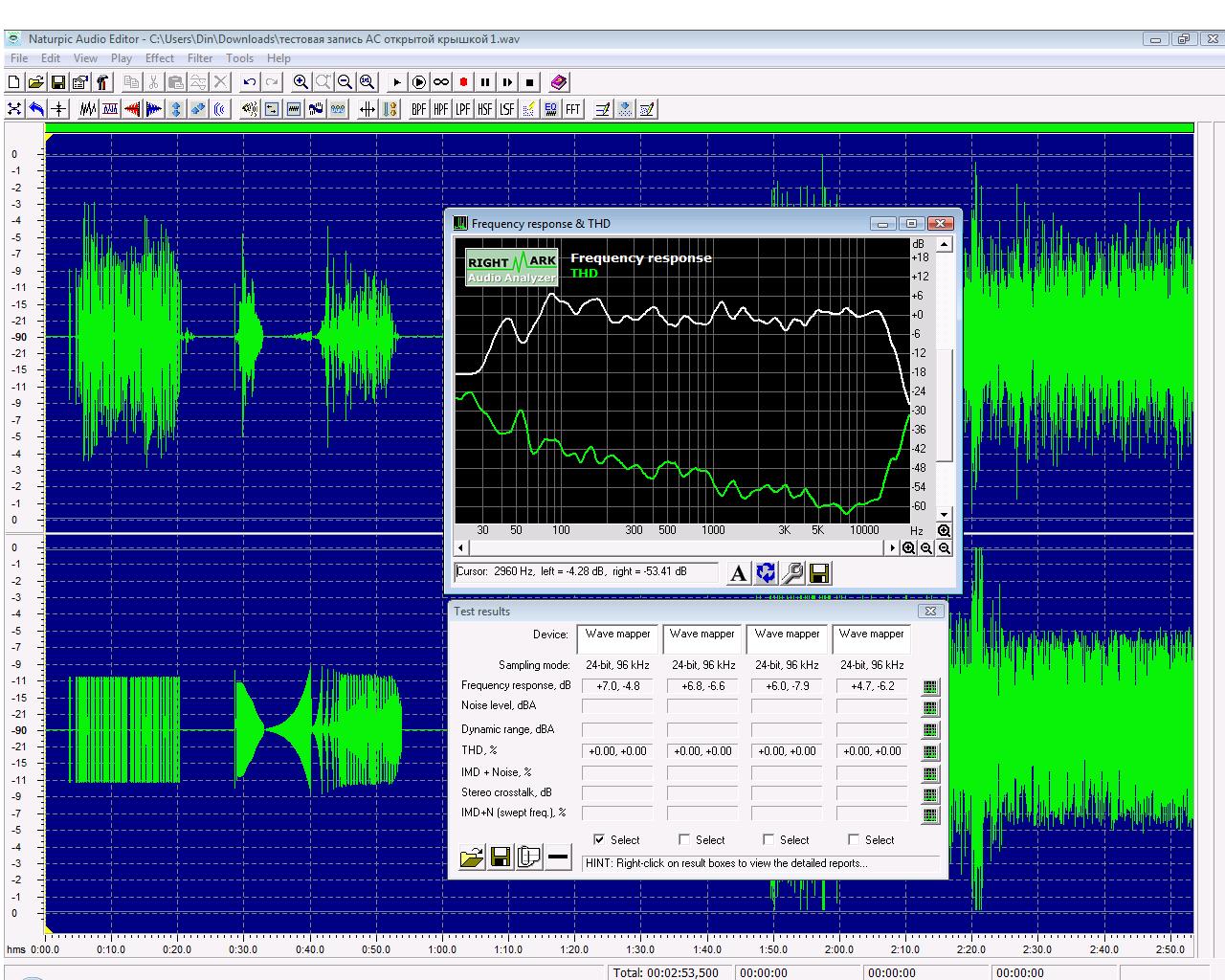Toggle loop playback infinity icon
Screen dimensions: 1225x980
[x=441, y=82]
